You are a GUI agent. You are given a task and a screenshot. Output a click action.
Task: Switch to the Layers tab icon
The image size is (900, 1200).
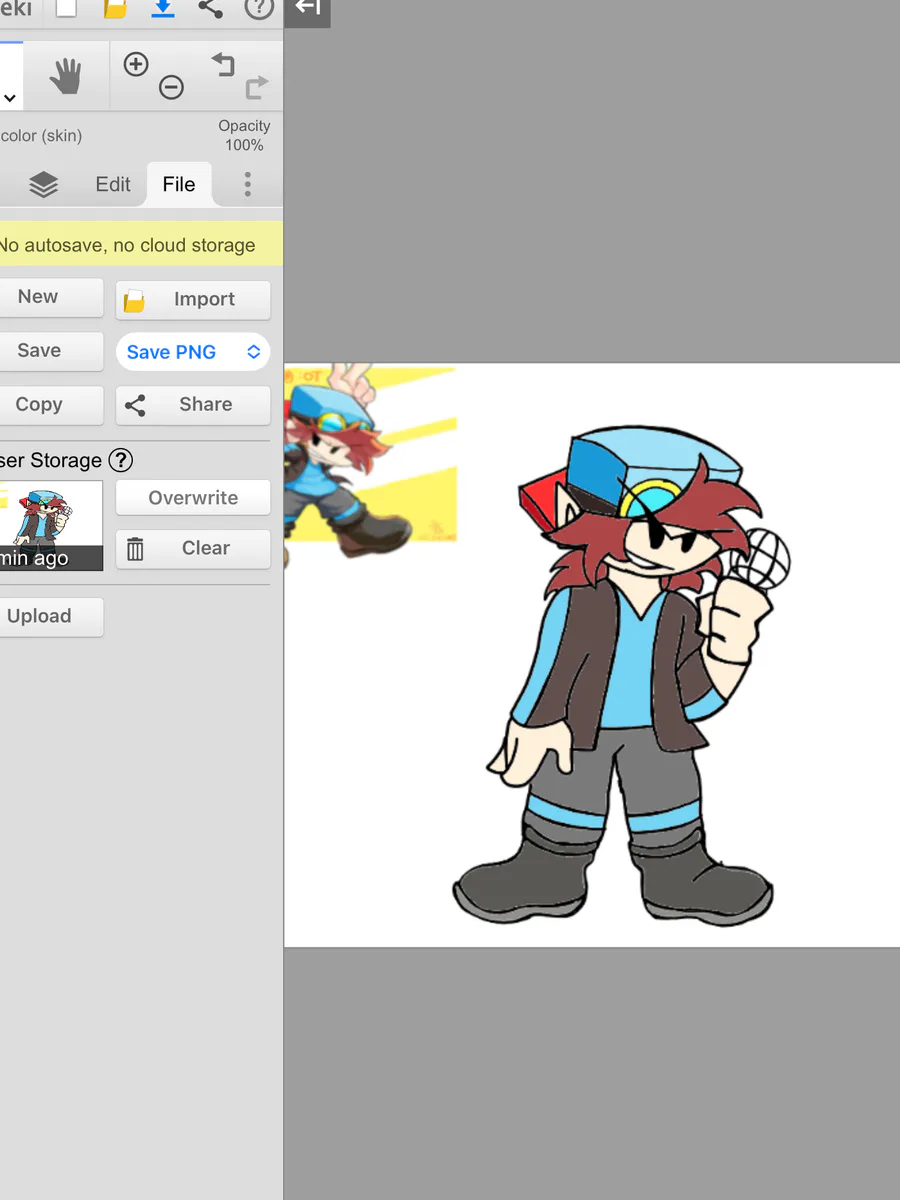[43, 184]
